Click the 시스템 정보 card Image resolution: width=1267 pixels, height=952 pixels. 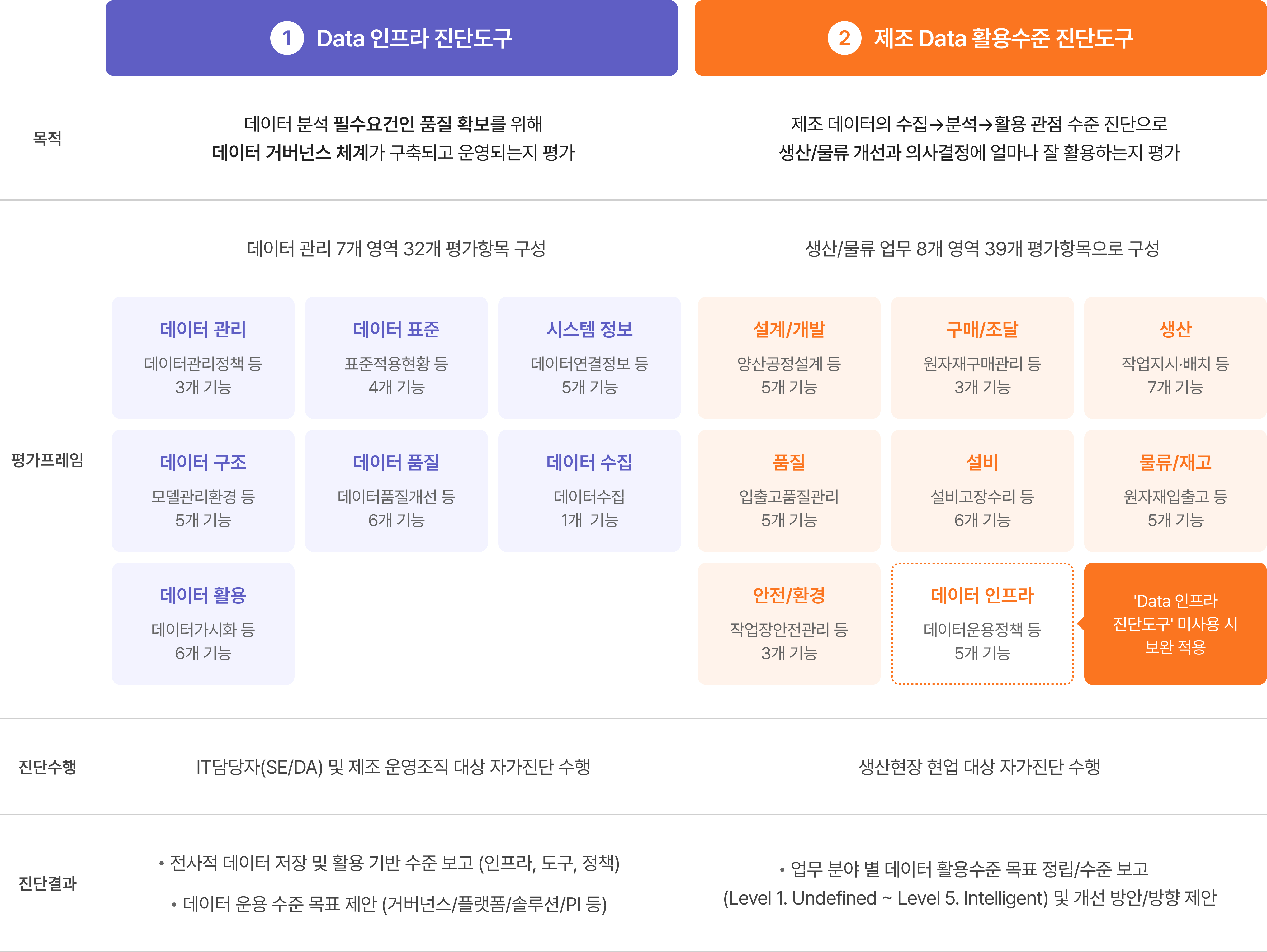tap(589, 357)
